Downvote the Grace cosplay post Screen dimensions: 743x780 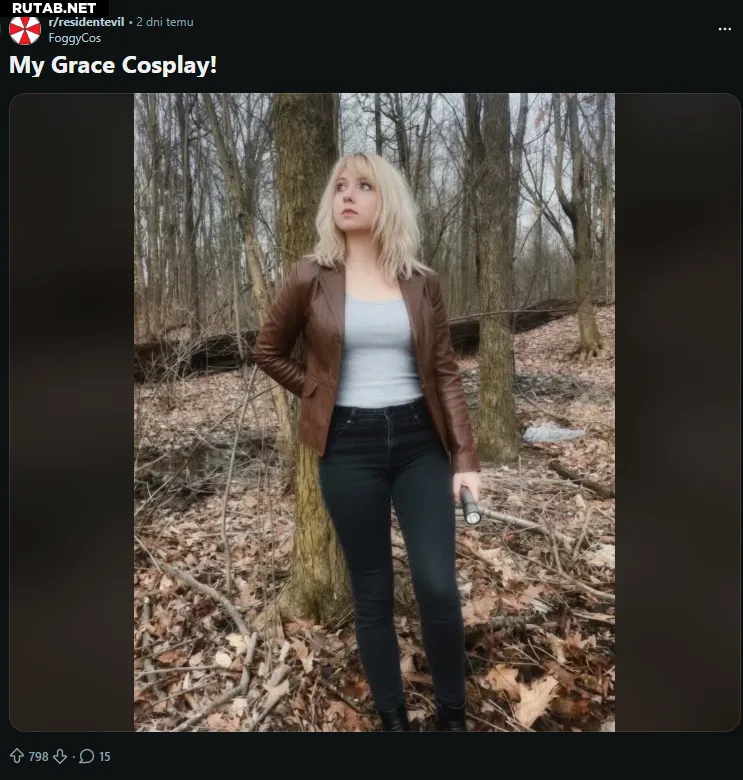61,757
